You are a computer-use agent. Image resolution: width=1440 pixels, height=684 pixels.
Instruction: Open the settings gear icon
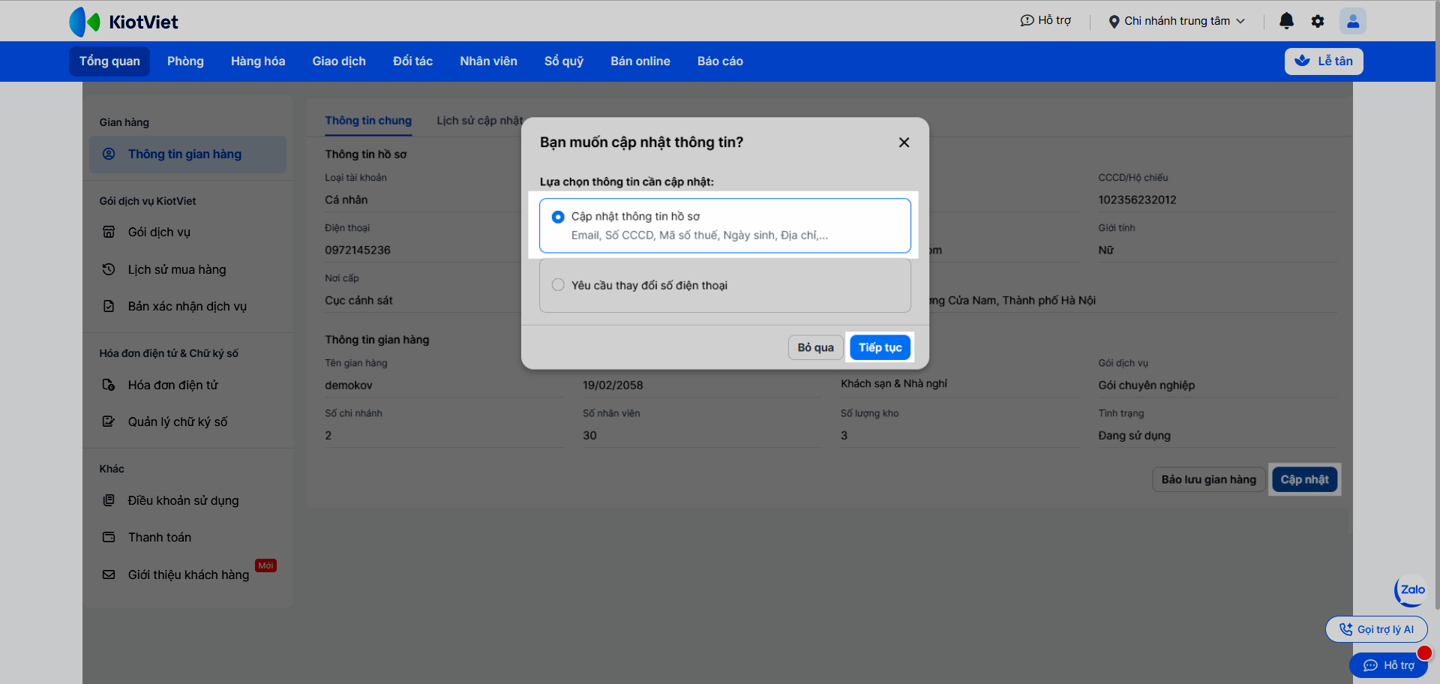pos(1318,21)
